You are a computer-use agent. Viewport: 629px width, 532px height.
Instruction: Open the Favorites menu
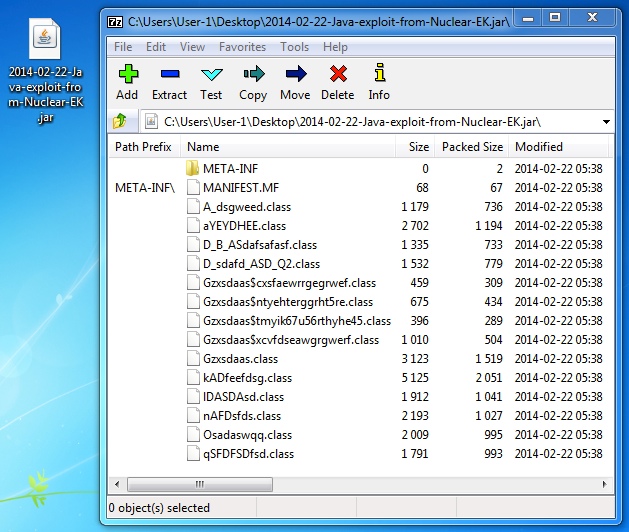click(243, 47)
